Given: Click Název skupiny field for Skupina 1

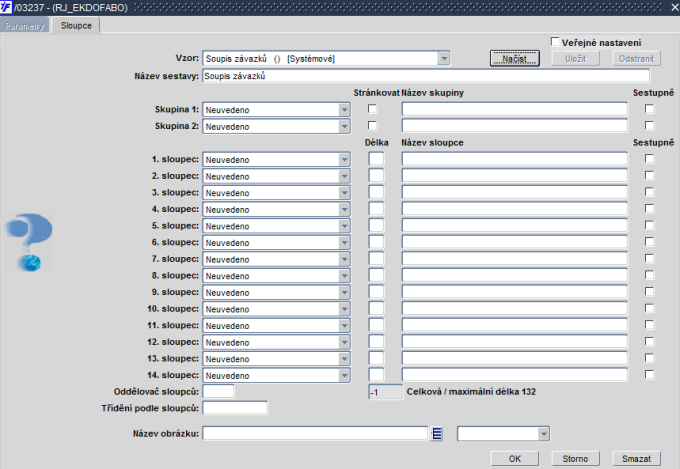Looking at the screenshot, I should coord(514,109).
